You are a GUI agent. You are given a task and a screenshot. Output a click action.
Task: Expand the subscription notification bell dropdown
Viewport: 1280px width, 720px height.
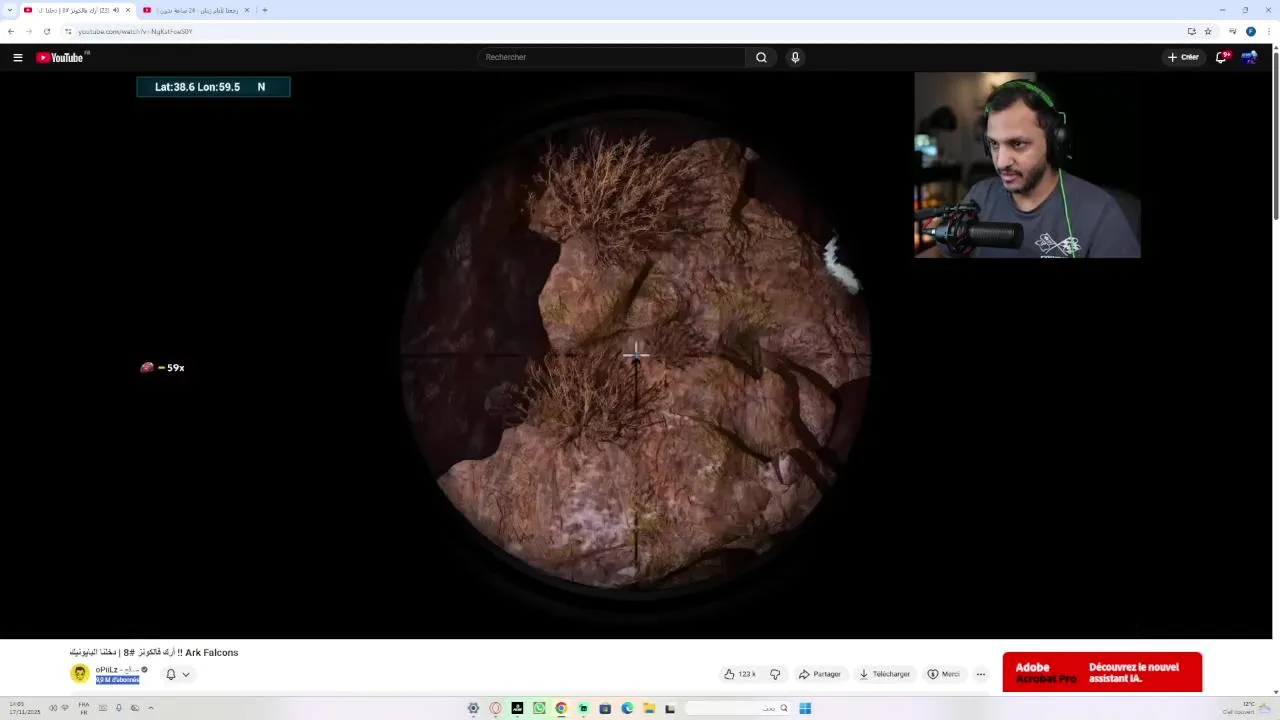click(177, 674)
